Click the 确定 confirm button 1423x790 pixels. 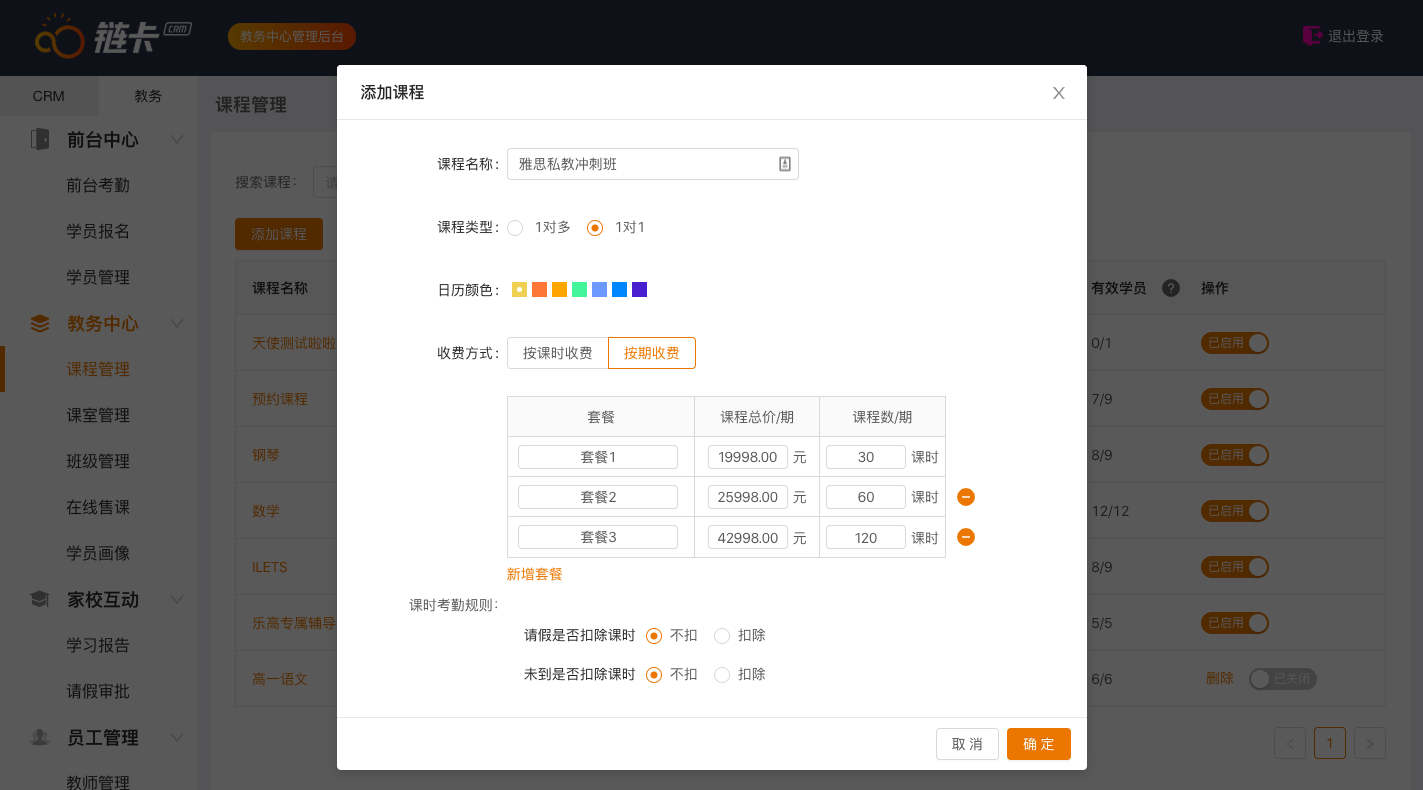1038,744
